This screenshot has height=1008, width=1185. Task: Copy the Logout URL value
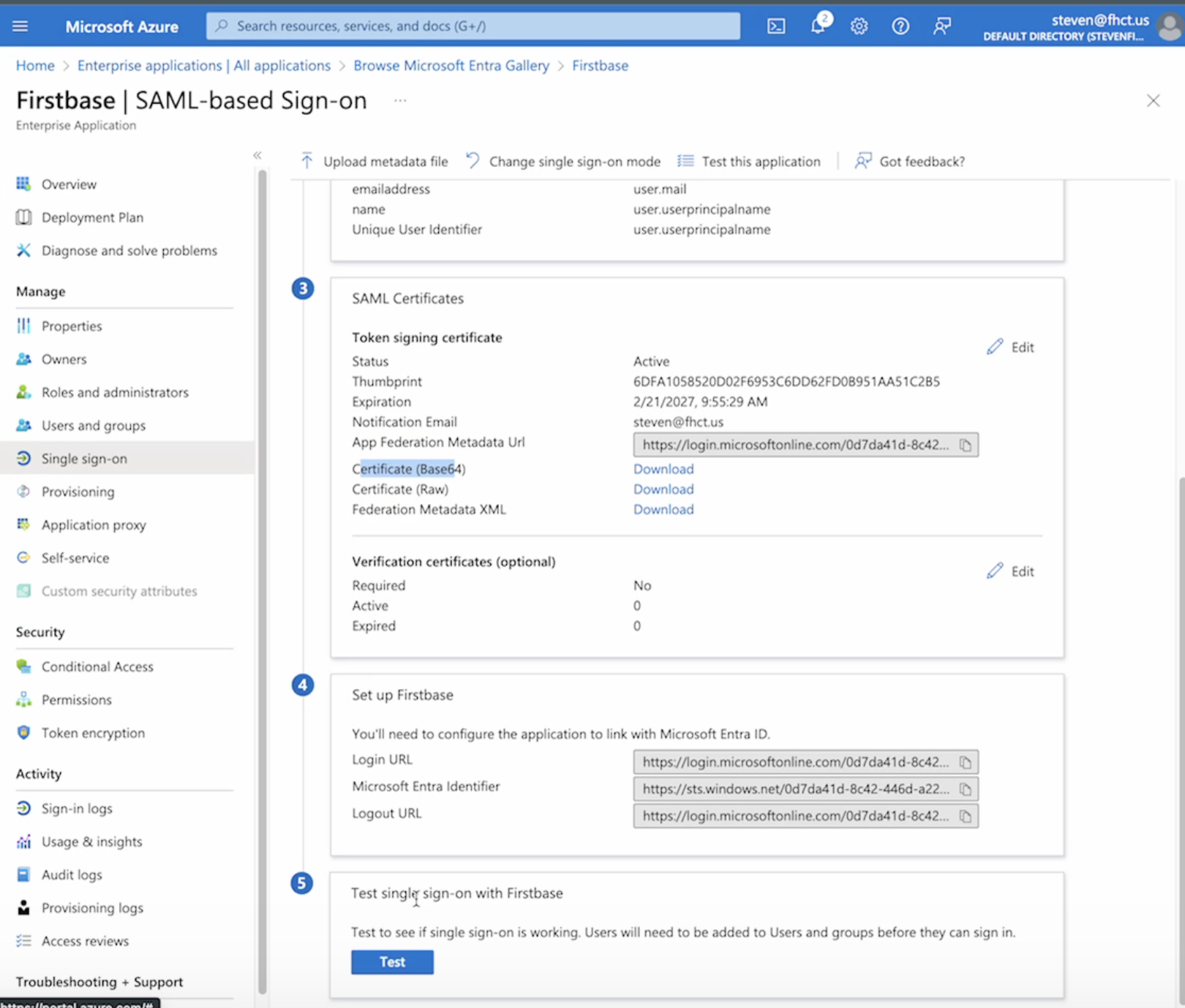point(966,816)
